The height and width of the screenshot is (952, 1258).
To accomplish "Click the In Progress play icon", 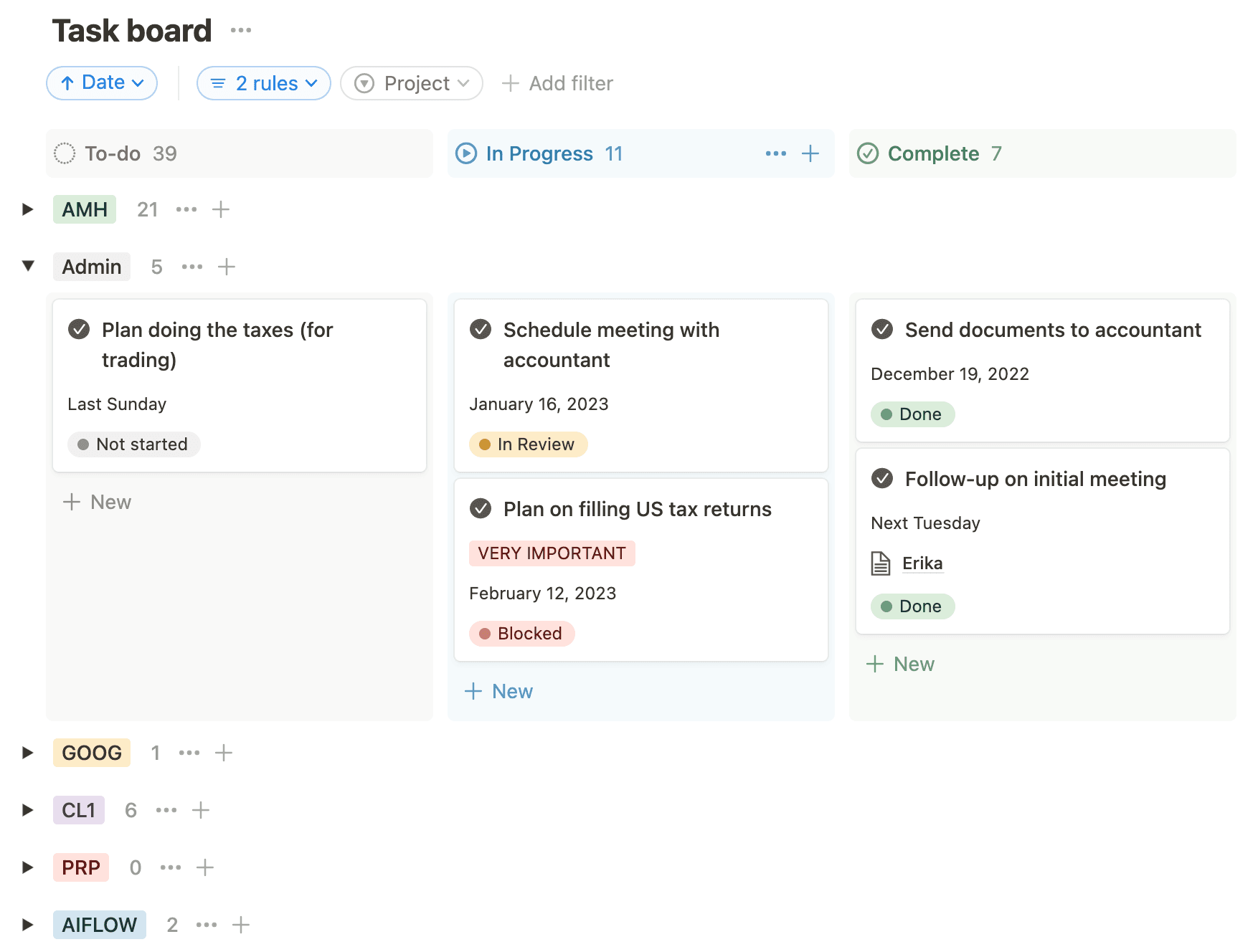I will (x=466, y=153).
